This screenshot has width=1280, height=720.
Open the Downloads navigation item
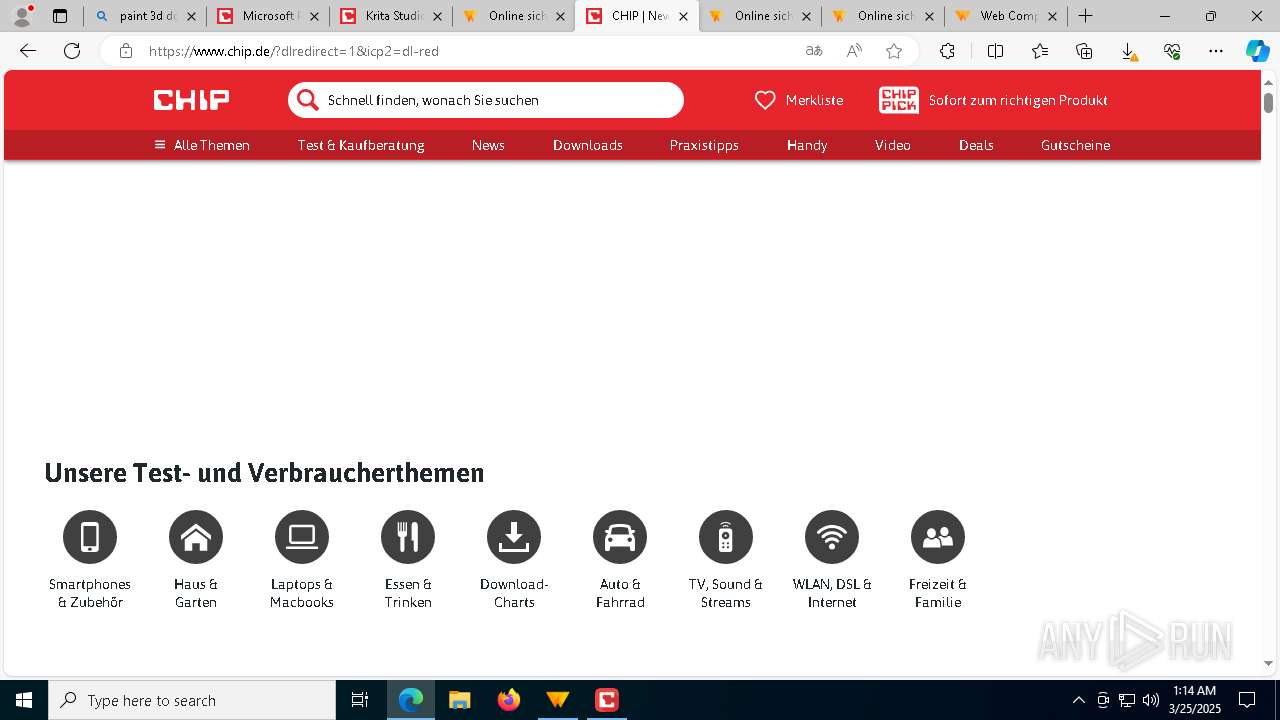point(588,145)
